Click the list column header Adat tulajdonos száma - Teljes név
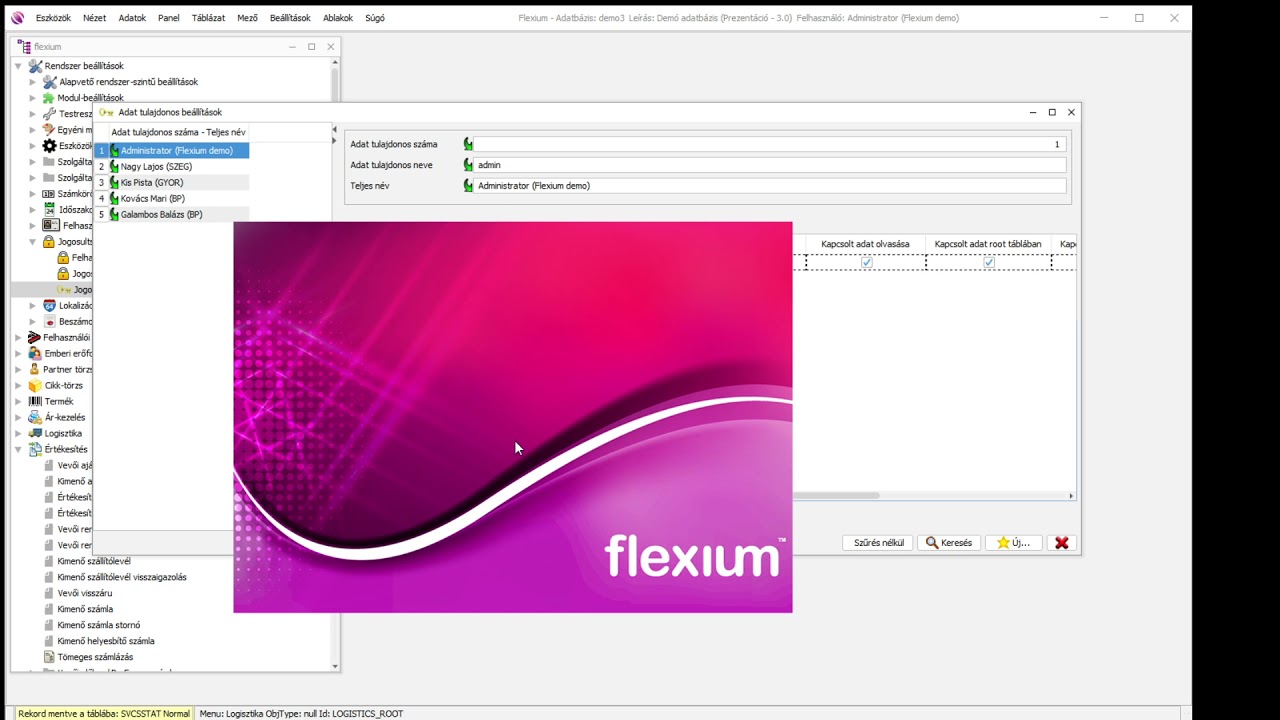Screen dimensions: 1280x720 tap(178, 132)
